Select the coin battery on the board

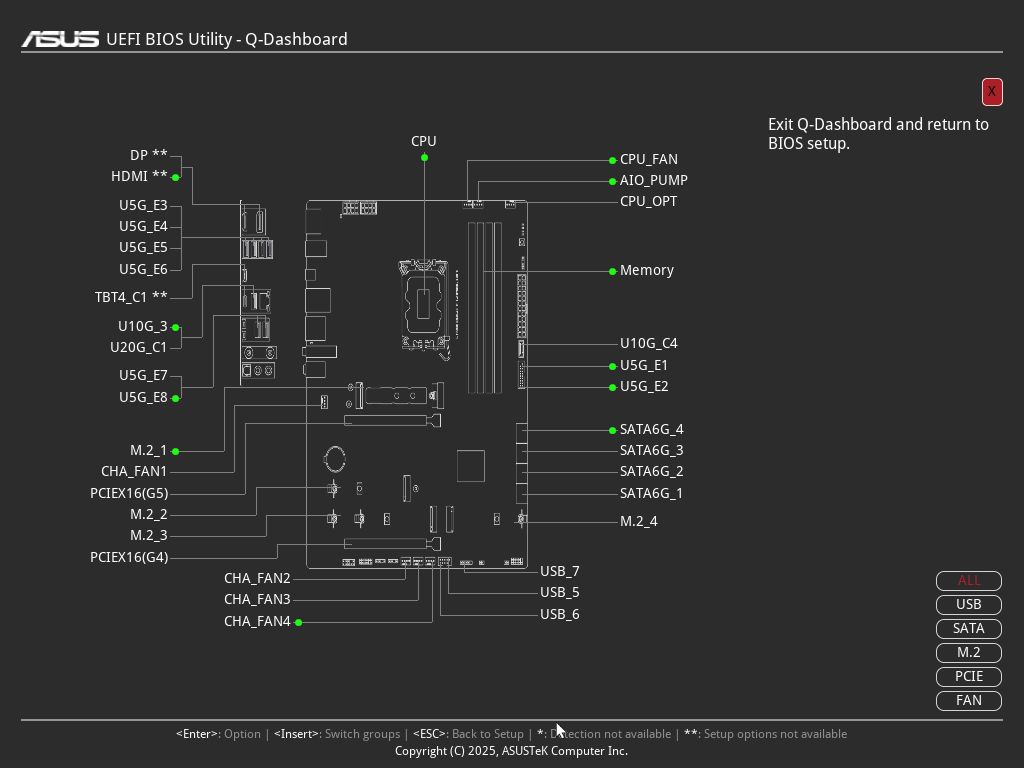pos(334,458)
